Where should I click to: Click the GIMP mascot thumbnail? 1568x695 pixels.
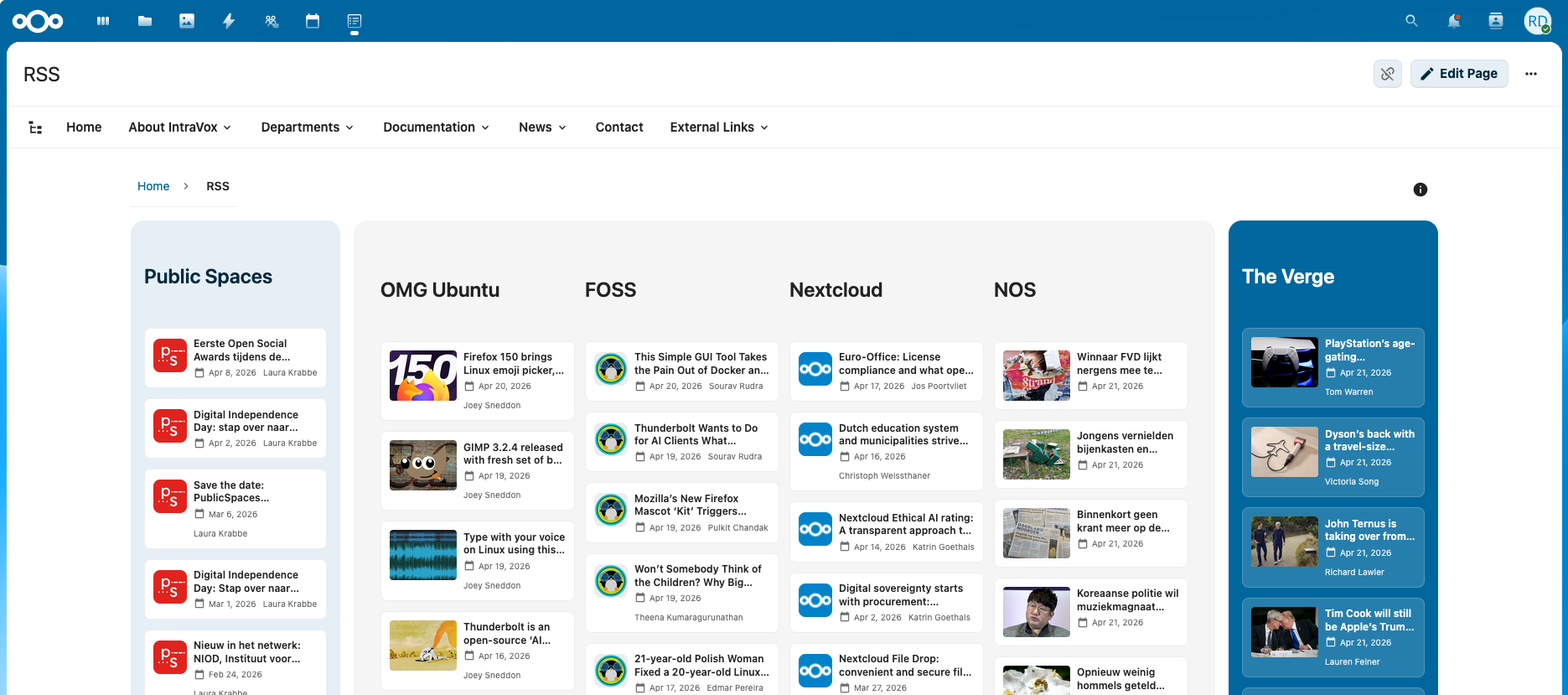point(423,465)
